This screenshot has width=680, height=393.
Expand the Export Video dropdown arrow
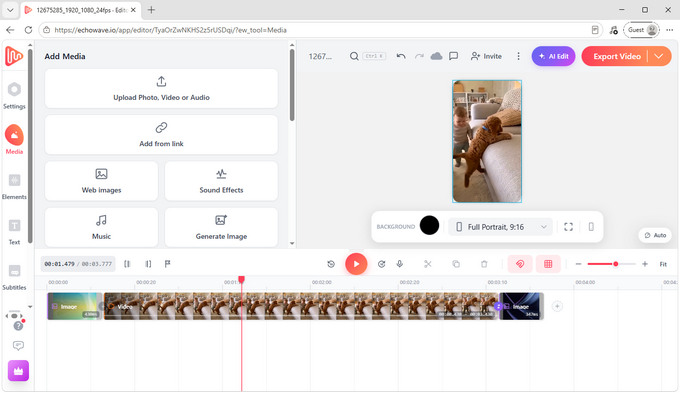659,56
